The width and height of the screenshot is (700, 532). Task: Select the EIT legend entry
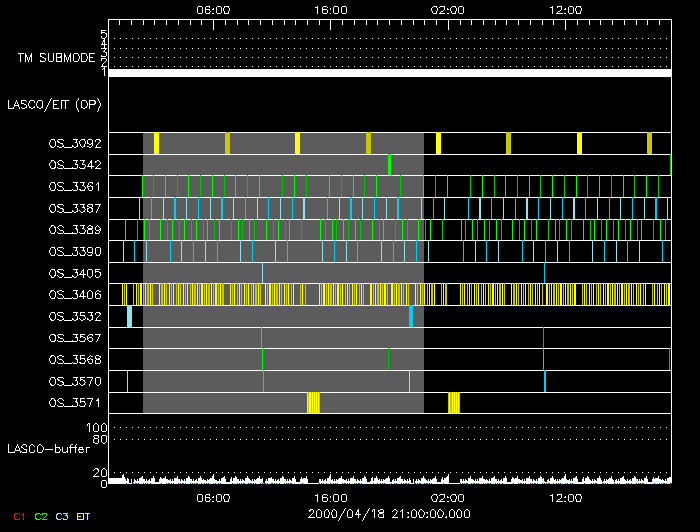pyautogui.click(x=85, y=515)
